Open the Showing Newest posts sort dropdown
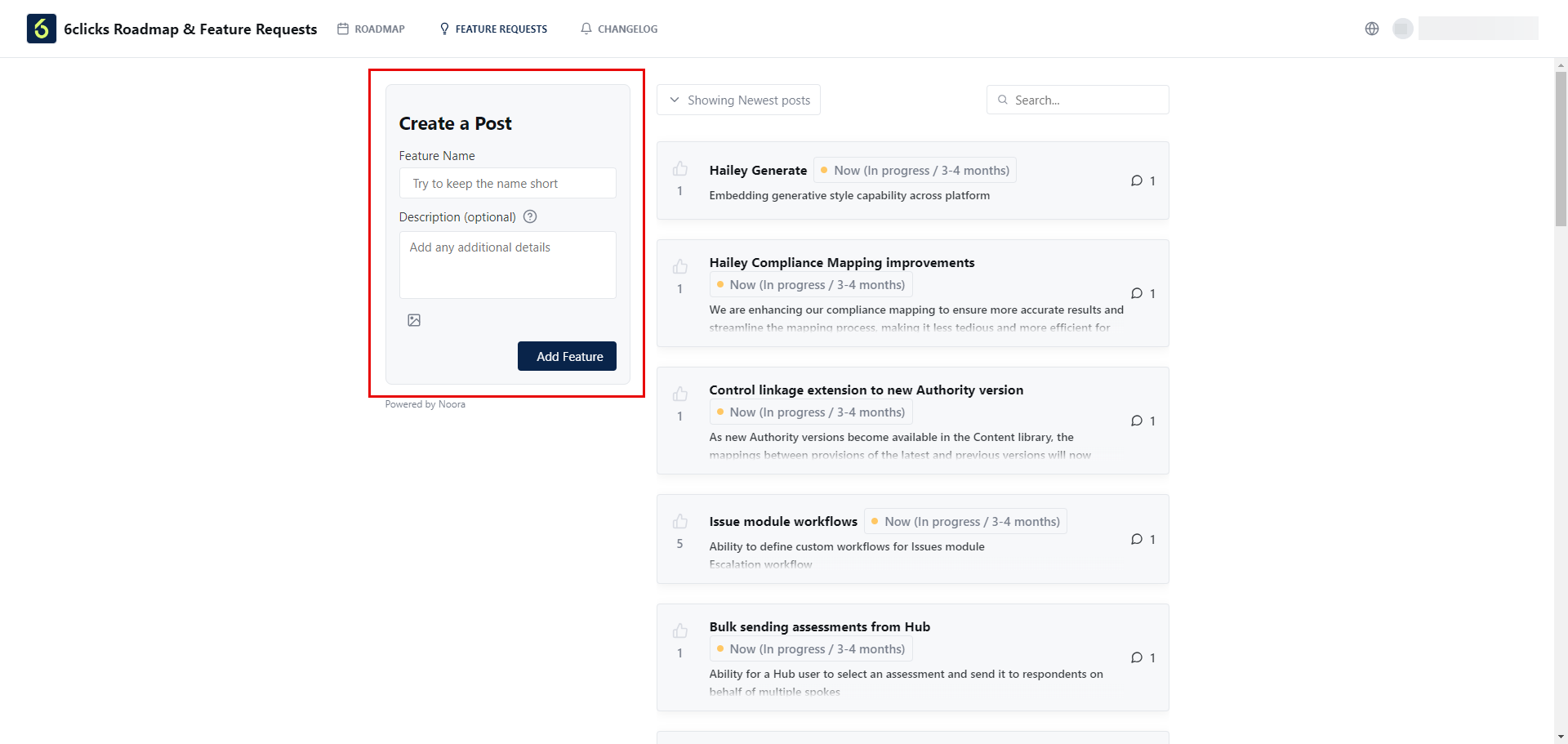This screenshot has width=1568, height=744. pyautogui.click(x=737, y=100)
